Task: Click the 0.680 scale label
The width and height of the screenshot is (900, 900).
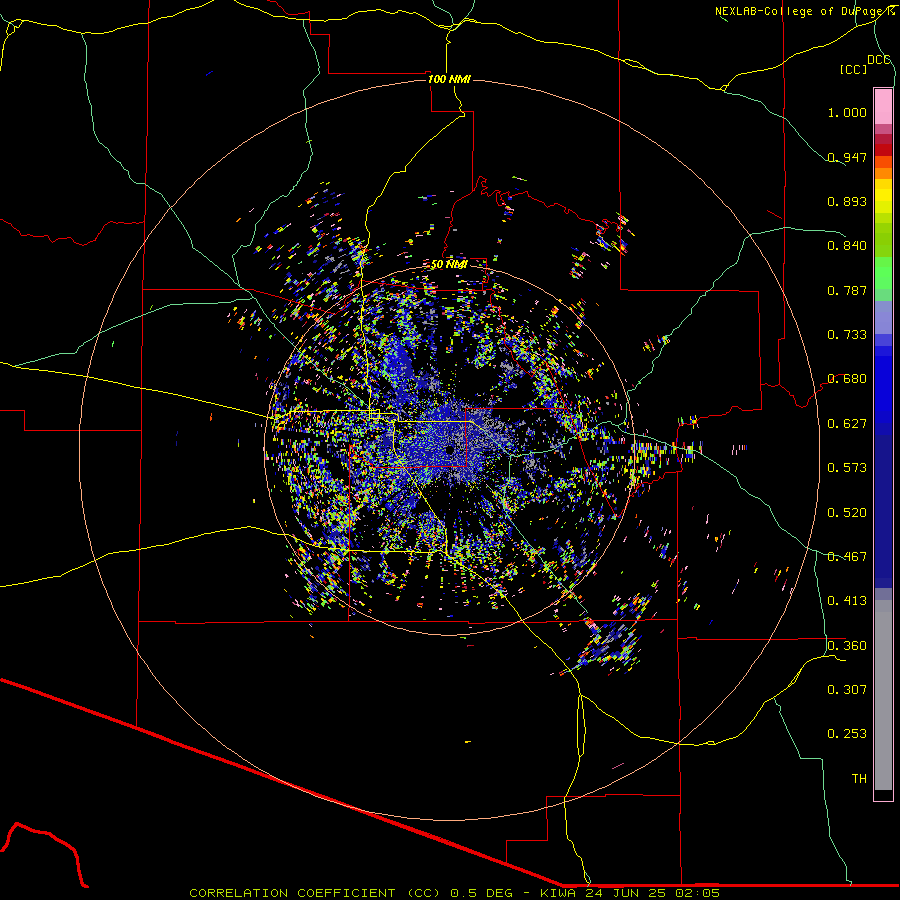Action: pyautogui.click(x=847, y=379)
